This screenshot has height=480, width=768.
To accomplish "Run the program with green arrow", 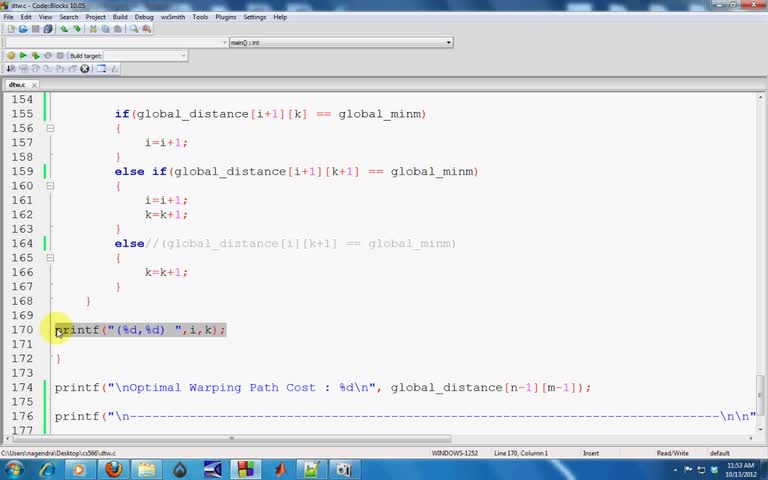I will click(x=23, y=56).
